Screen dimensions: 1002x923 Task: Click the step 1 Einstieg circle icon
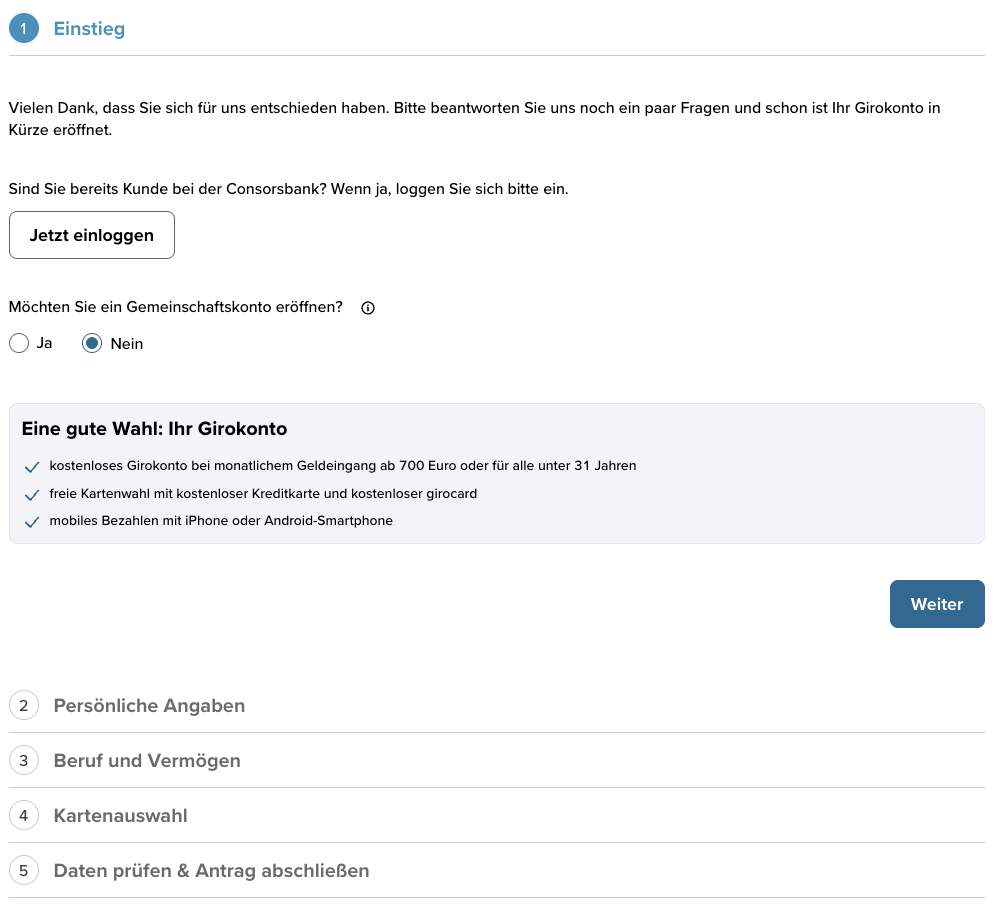(23, 28)
